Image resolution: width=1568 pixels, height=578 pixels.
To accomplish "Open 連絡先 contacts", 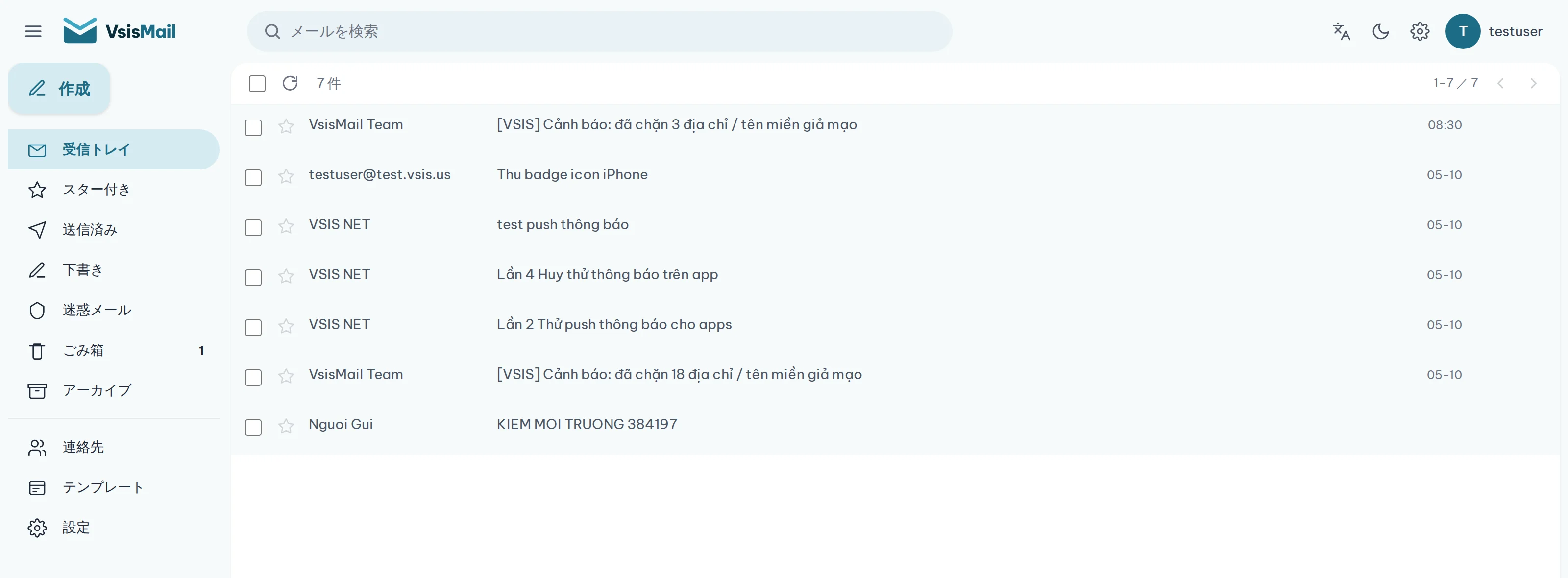I will (114, 447).
